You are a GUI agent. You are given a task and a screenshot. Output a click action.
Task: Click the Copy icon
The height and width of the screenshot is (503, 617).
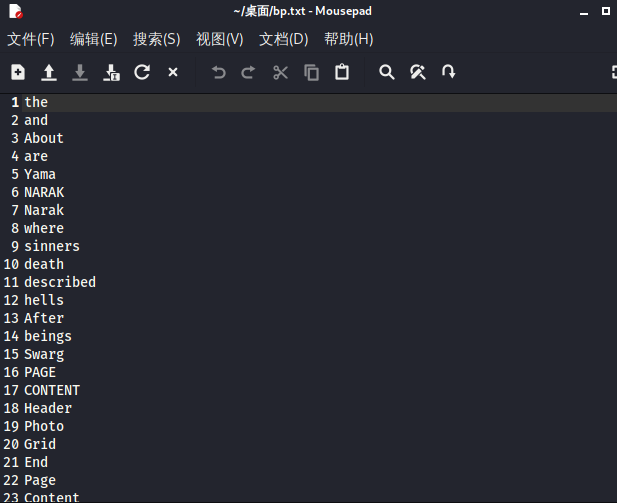coord(311,72)
